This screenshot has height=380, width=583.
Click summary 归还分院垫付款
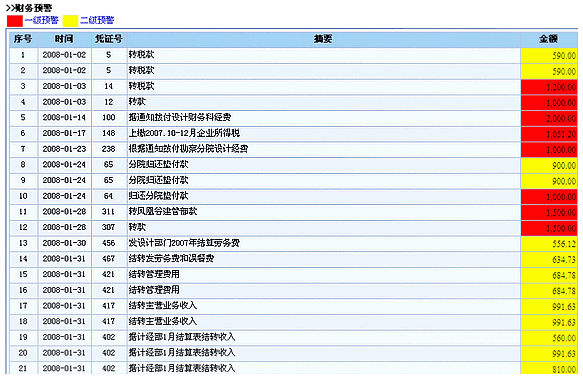tap(158, 196)
